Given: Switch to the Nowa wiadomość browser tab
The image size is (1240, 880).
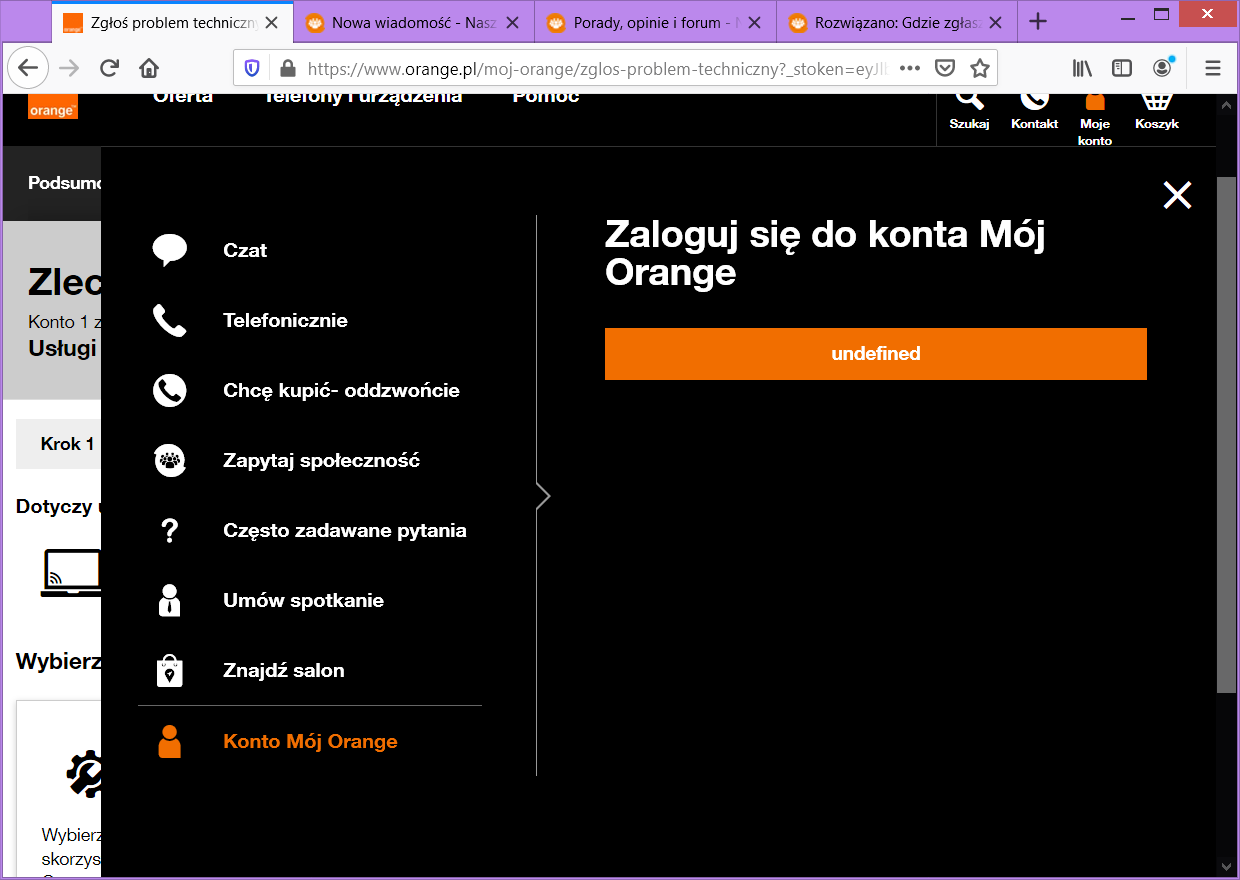Looking at the screenshot, I should click(x=413, y=22).
